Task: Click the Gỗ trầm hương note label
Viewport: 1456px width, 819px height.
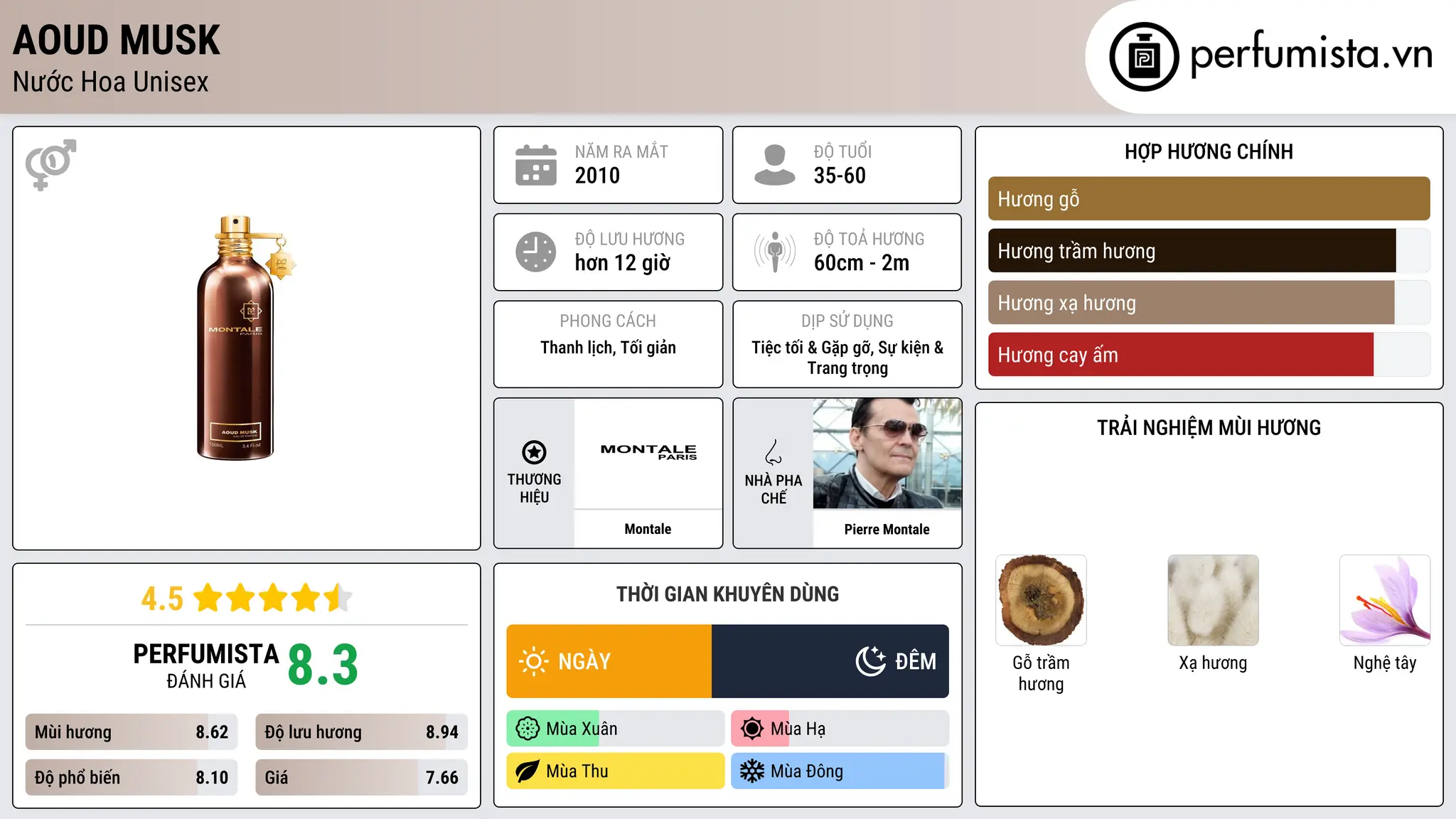Action: [1041, 673]
